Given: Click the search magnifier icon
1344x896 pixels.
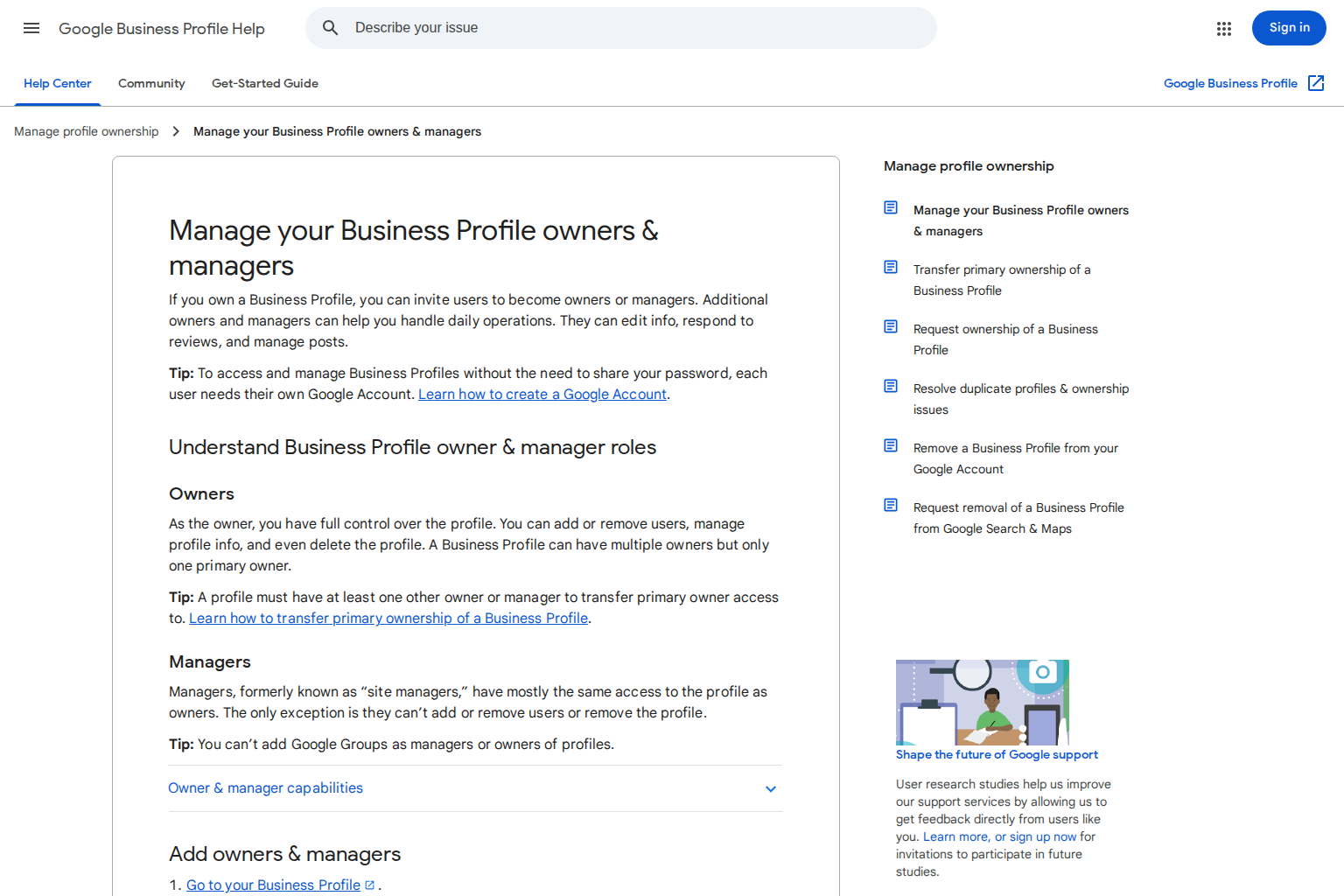Looking at the screenshot, I should tap(331, 28).
